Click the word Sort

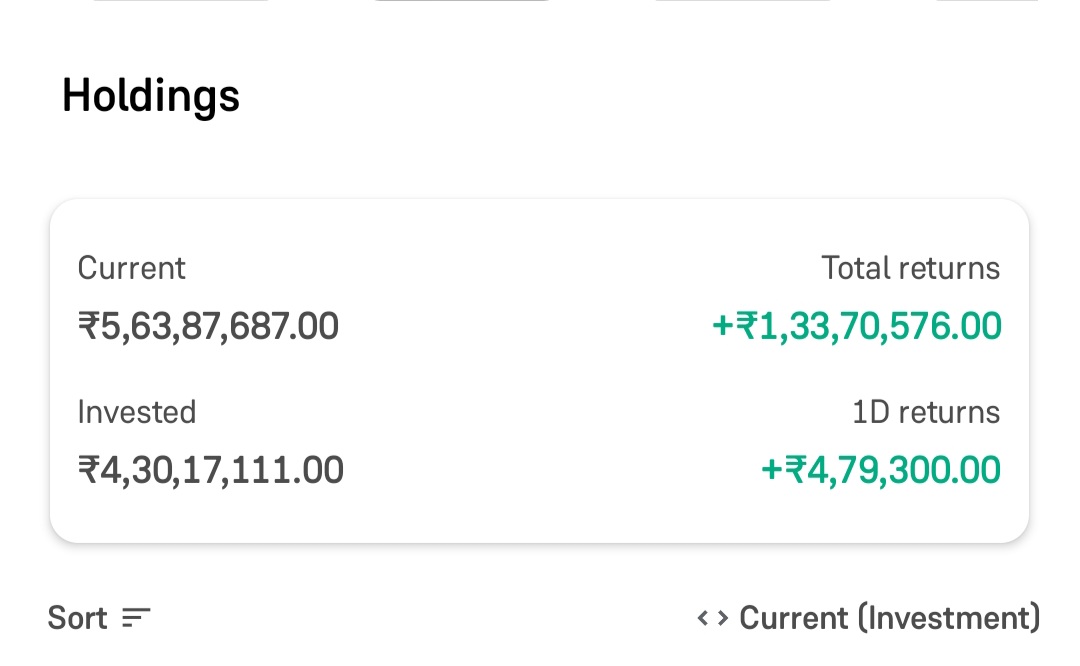click(77, 619)
